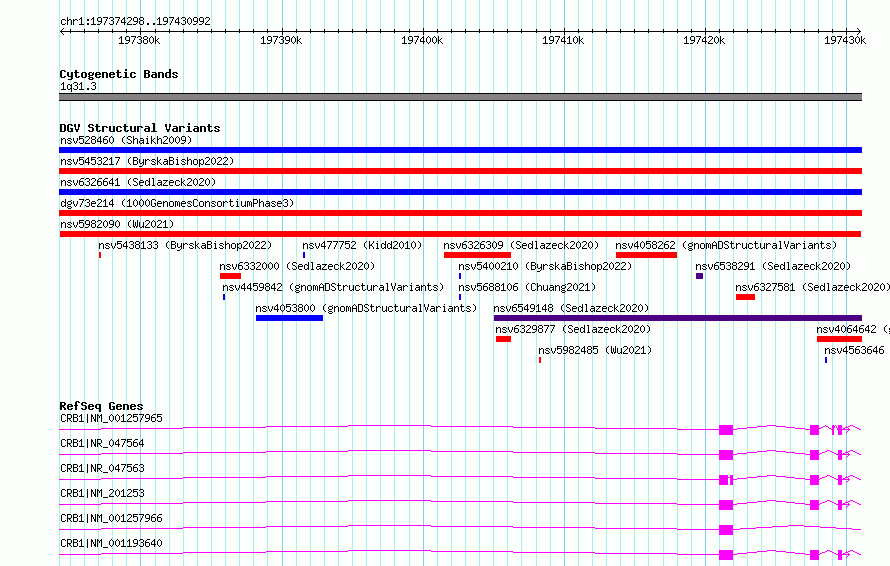
Task: Click the red nsv6329877 (Sedlazeck2020) bar
Action: (503, 339)
